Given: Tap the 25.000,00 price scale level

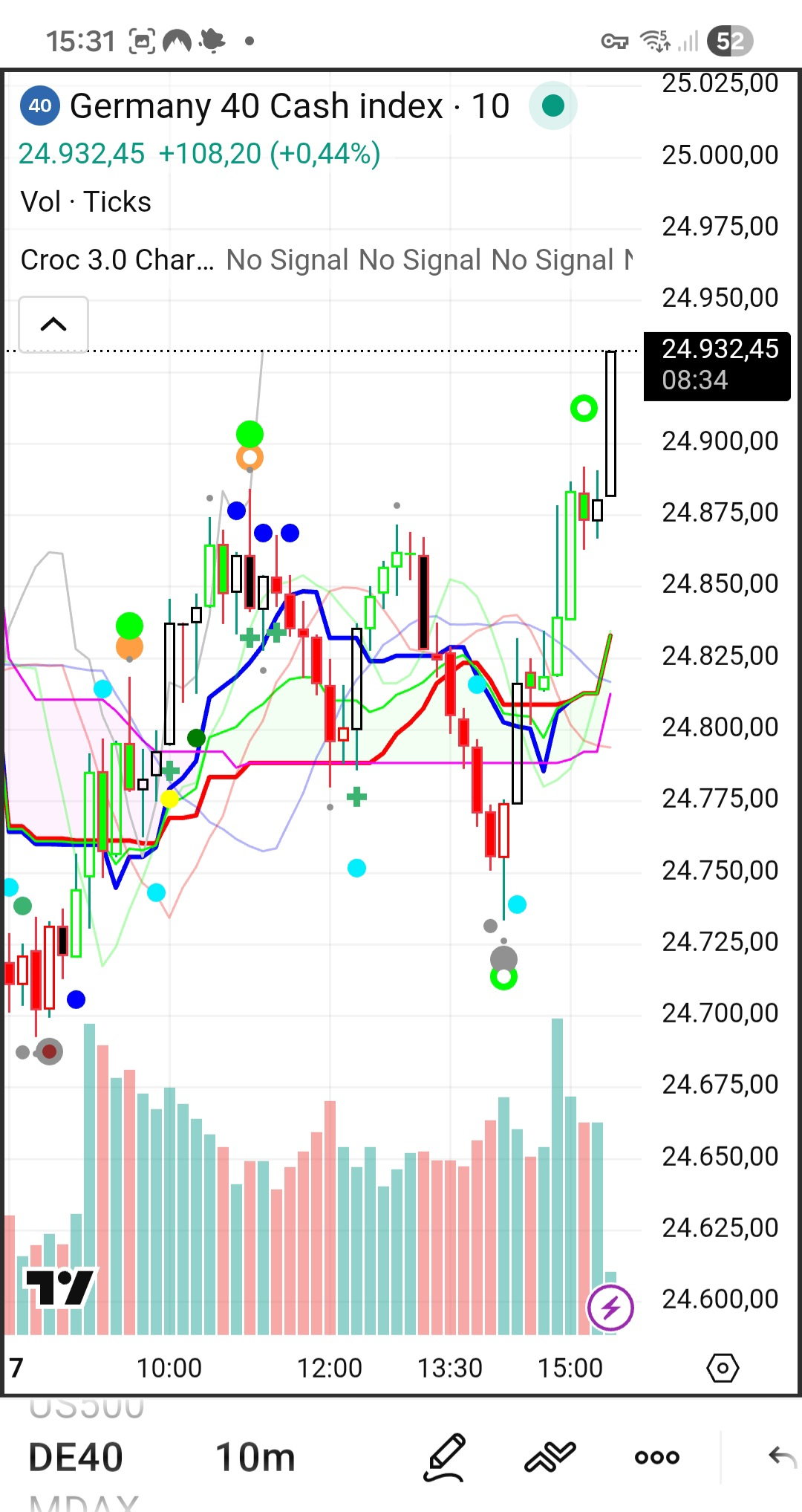Looking at the screenshot, I should click(x=720, y=155).
